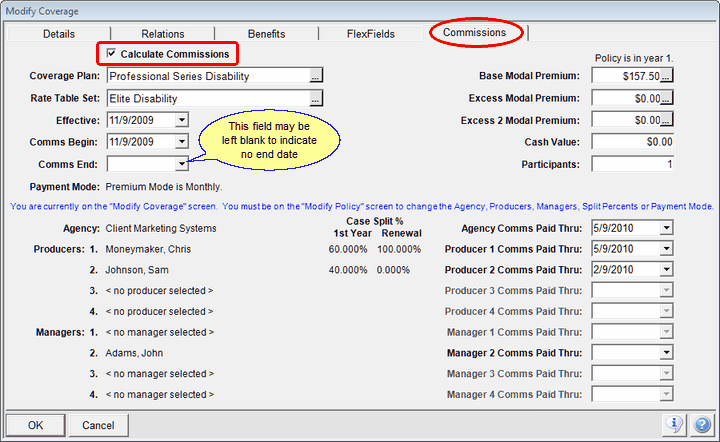This screenshot has width=720, height=442.
Task: Open the help question mark icon
Action: click(x=702, y=424)
